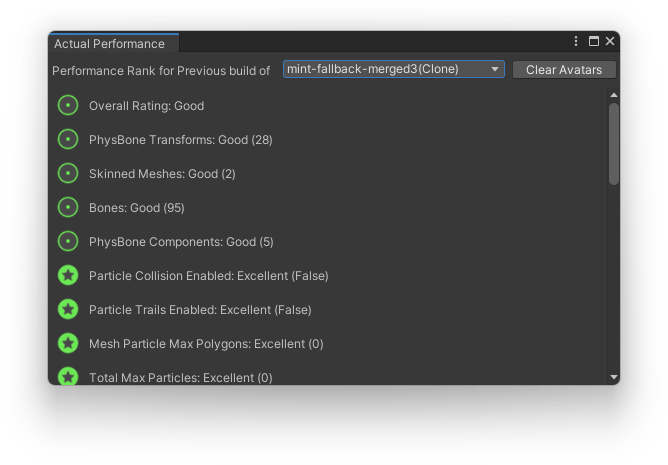This screenshot has height=465, width=668.
Task: Click the vertical scrollbar thumb
Action: [614, 143]
